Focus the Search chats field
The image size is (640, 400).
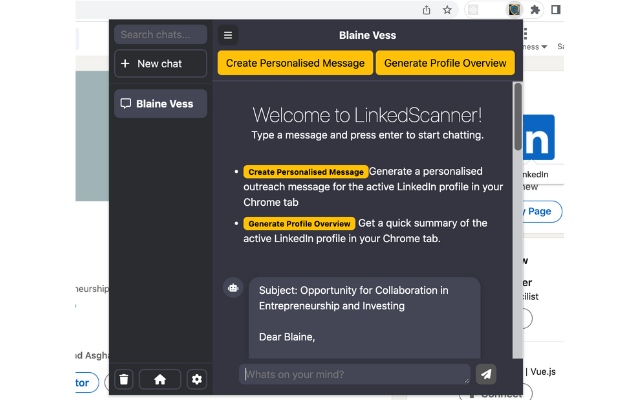(160, 35)
